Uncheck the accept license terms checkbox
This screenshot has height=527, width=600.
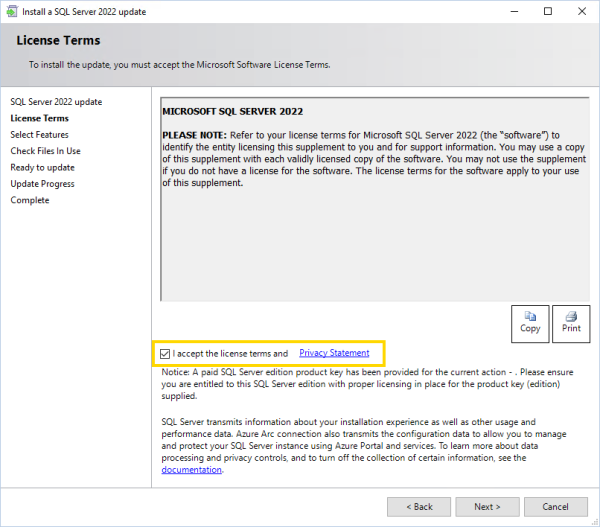pos(165,354)
